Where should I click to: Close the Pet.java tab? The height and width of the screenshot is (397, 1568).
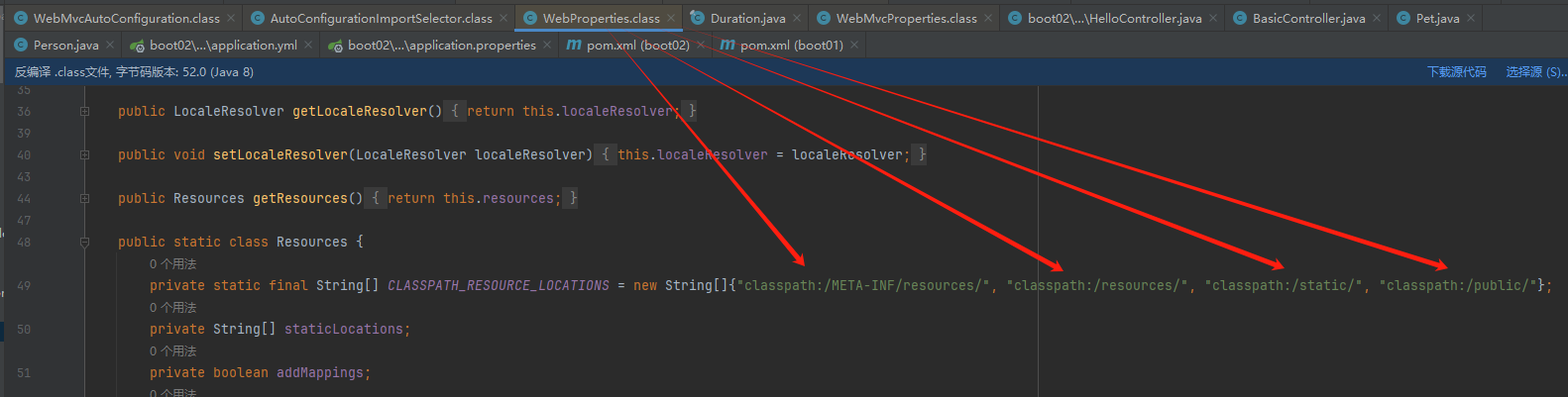coord(1471,18)
